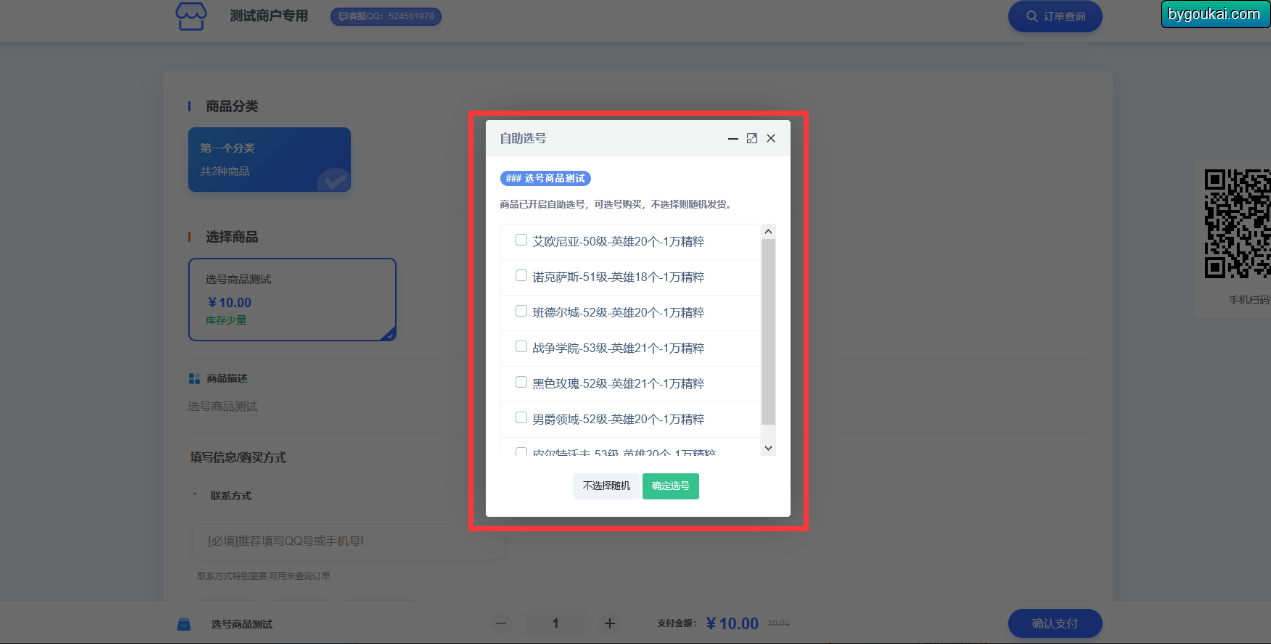Screen dimensions: 1271x644
Task: Select 第一个分类 category card
Action: [x=269, y=159]
